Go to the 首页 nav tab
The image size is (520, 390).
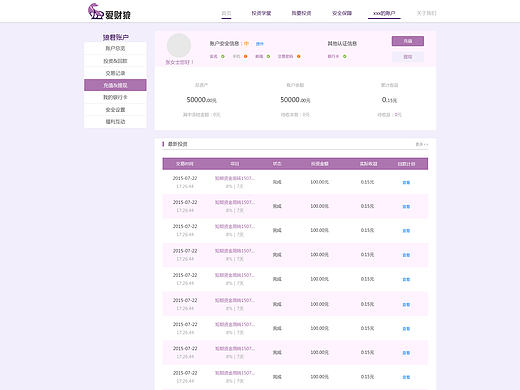(x=226, y=13)
